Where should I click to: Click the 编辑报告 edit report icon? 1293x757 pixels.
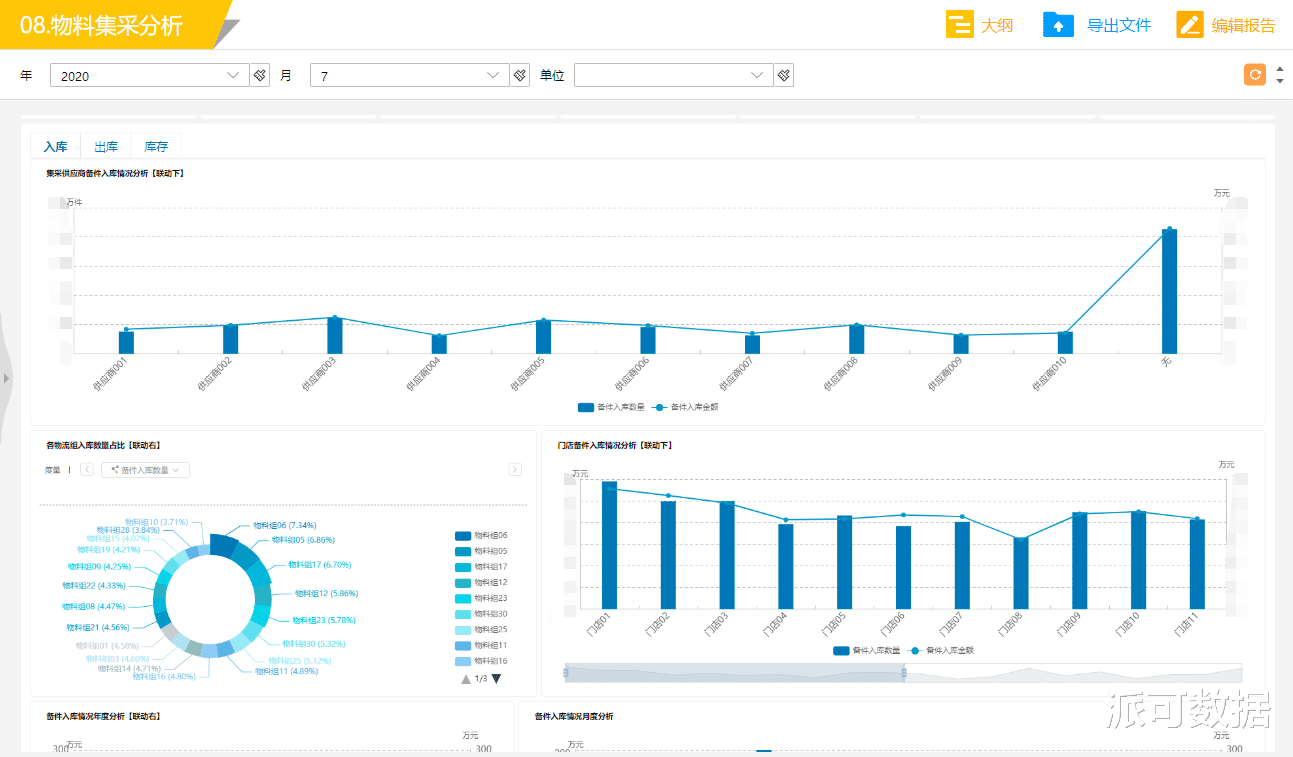point(1189,25)
